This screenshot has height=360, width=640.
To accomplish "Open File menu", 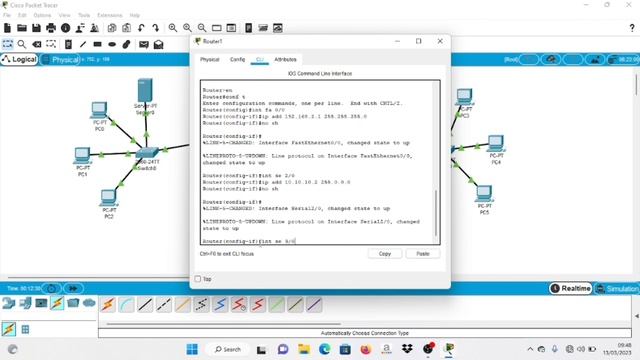I will pyautogui.click(x=7, y=15).
